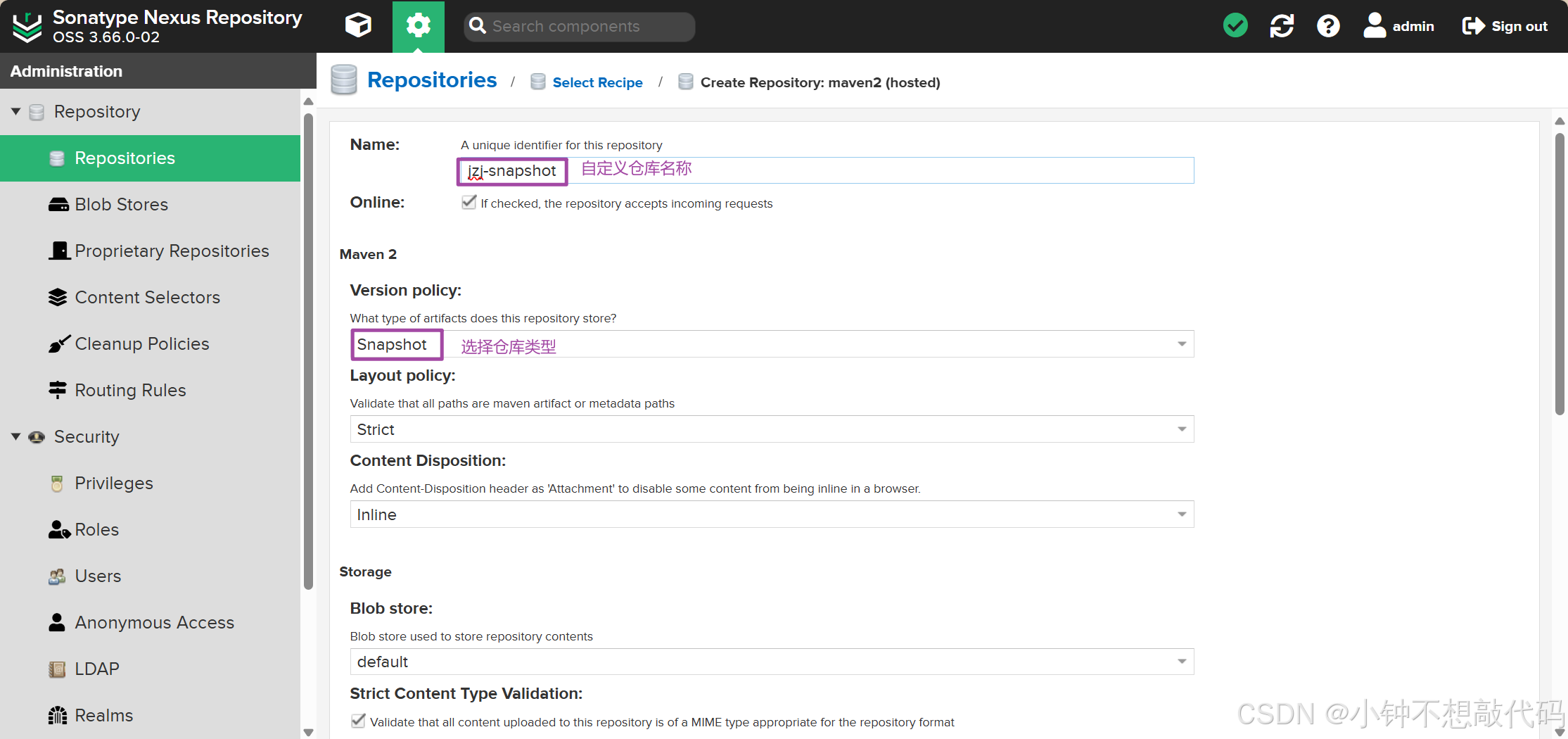
Task: Click the Security group icon
Action: (x=37, y=437)
